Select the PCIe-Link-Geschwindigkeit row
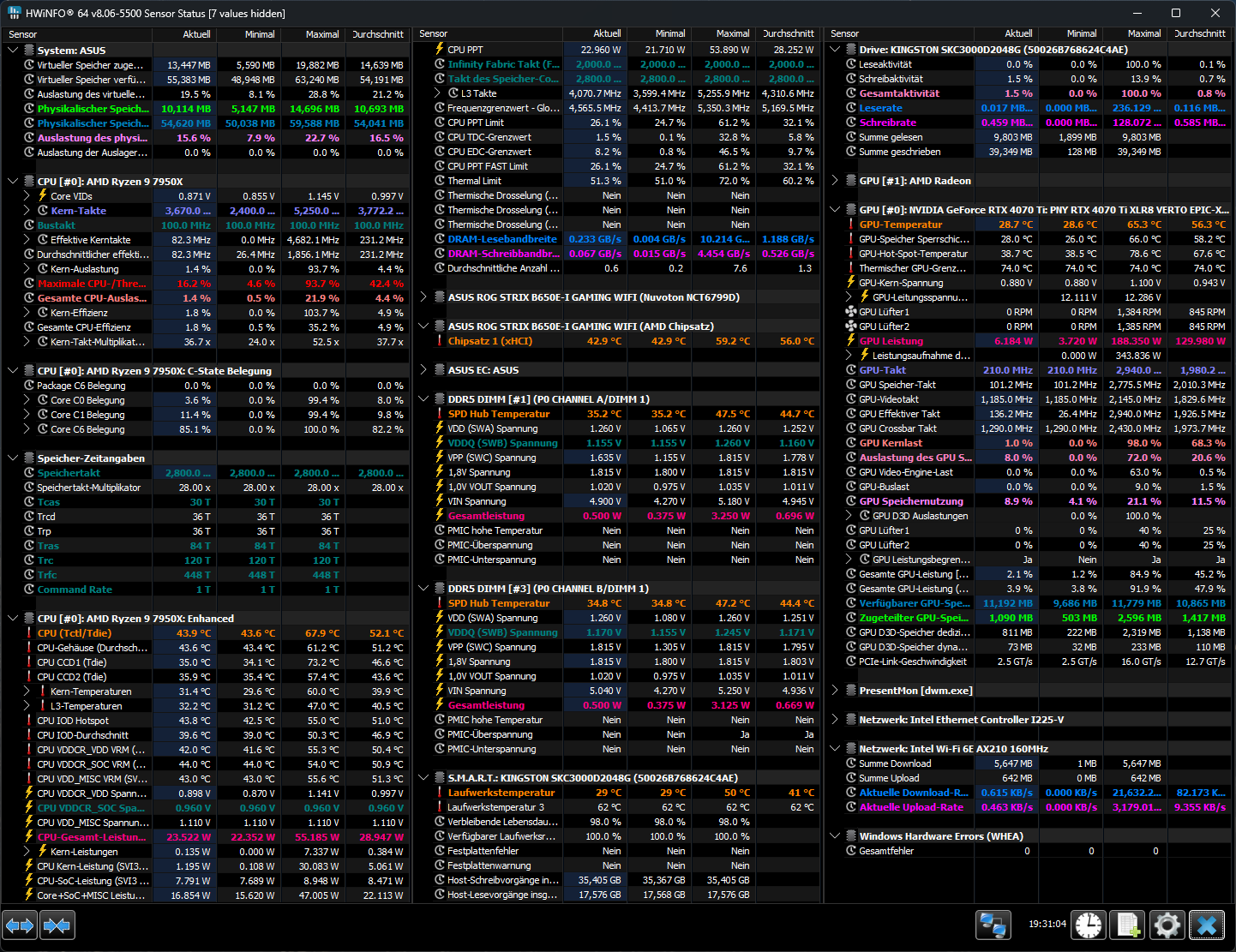The height and width of the screenshot is (952, 1236). pos(1028,662)
